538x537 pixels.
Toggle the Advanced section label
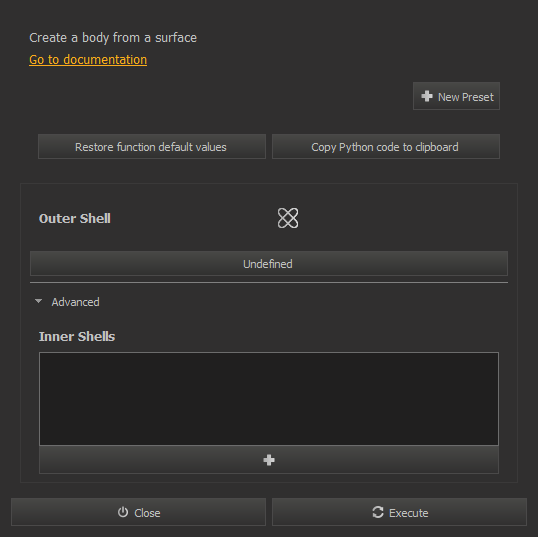coord(75,302)
